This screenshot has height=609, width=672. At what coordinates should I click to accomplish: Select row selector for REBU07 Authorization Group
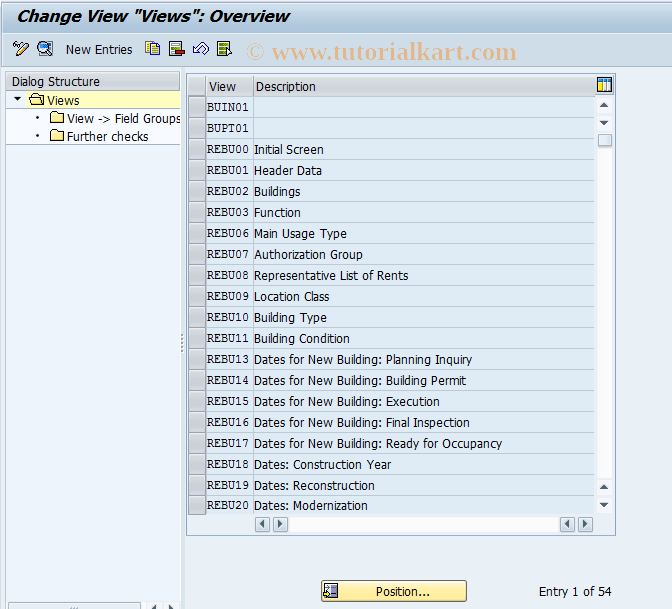coord(197,254)
